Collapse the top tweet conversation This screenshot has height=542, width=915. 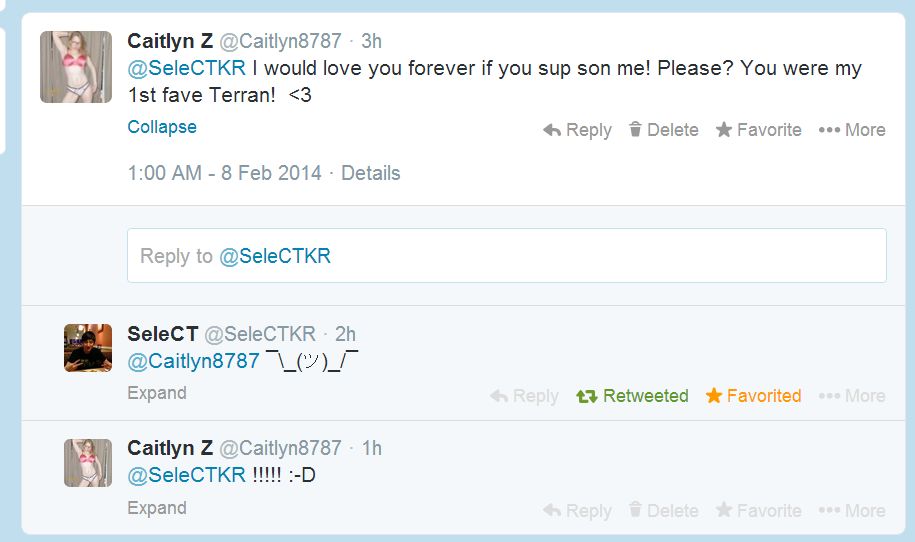(162, 127)
